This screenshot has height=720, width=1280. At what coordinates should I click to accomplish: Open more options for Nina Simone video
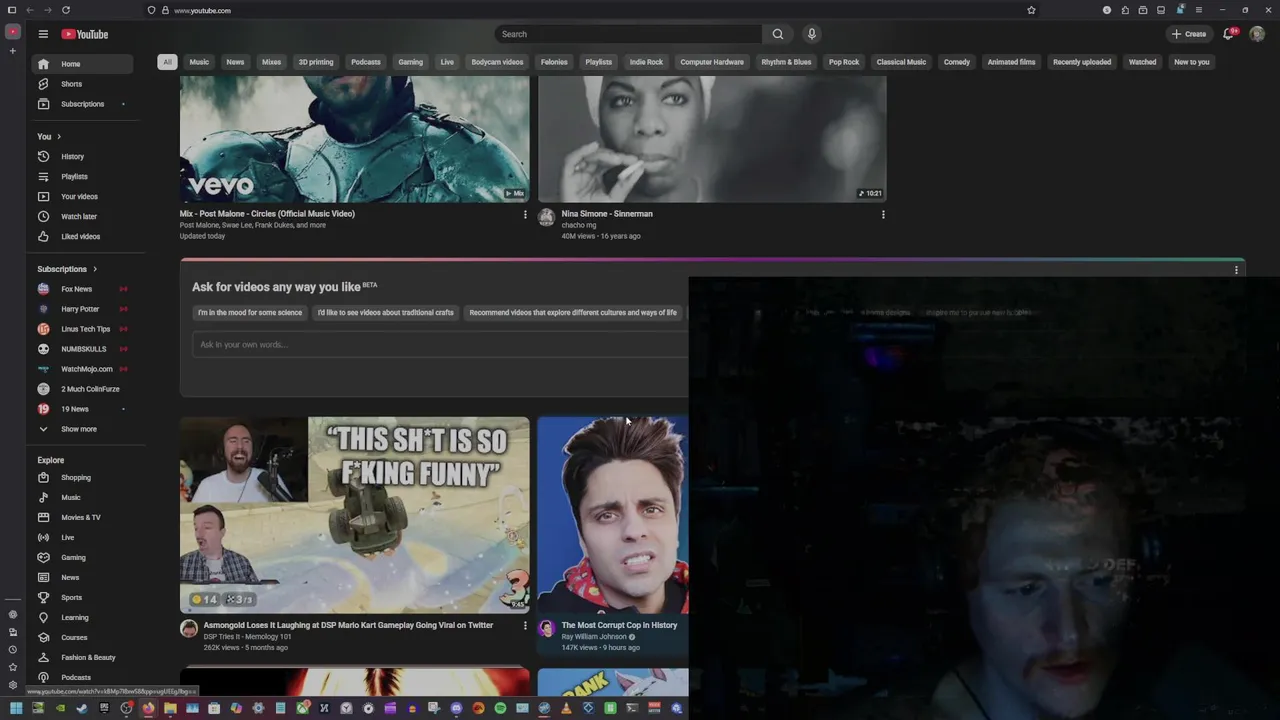[883, 214]
